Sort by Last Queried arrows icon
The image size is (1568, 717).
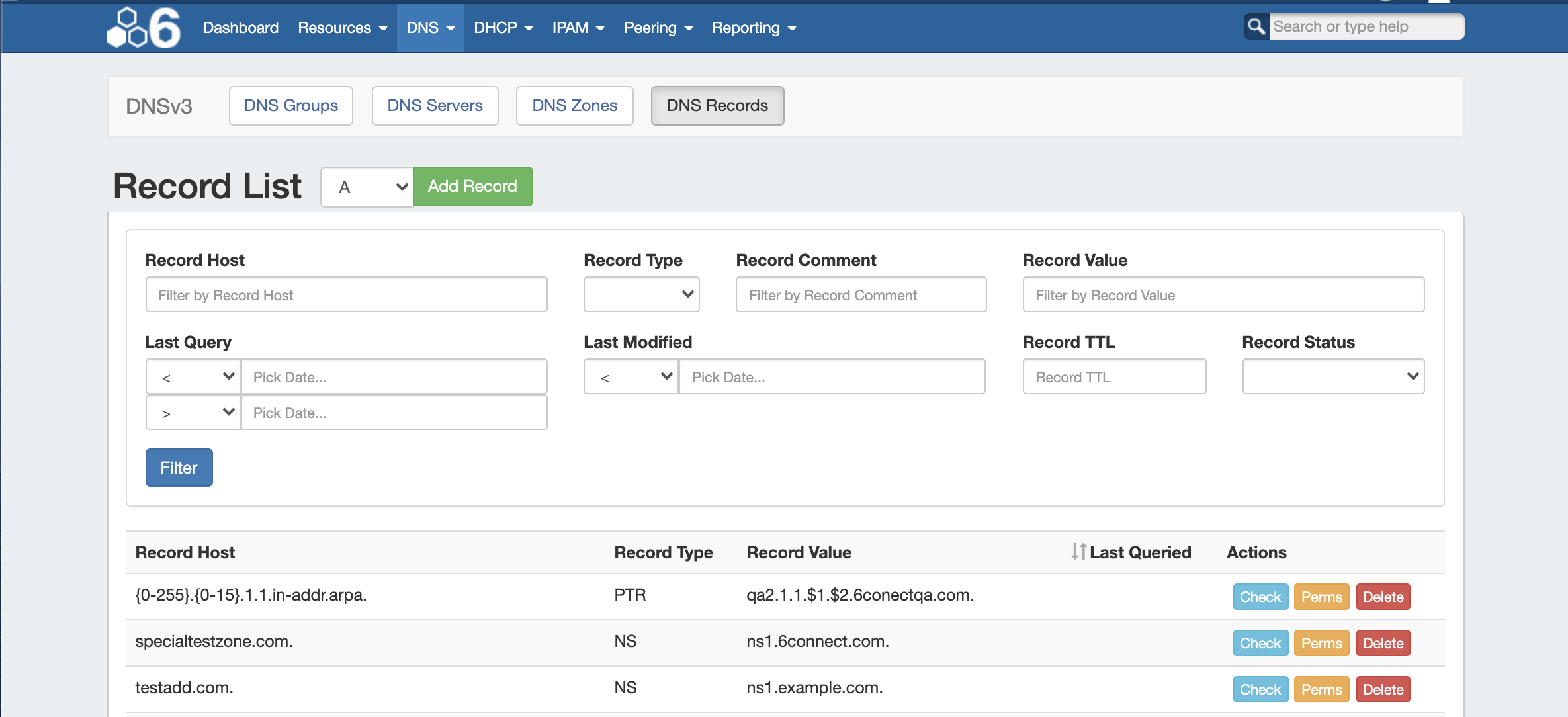[1078, 551]
